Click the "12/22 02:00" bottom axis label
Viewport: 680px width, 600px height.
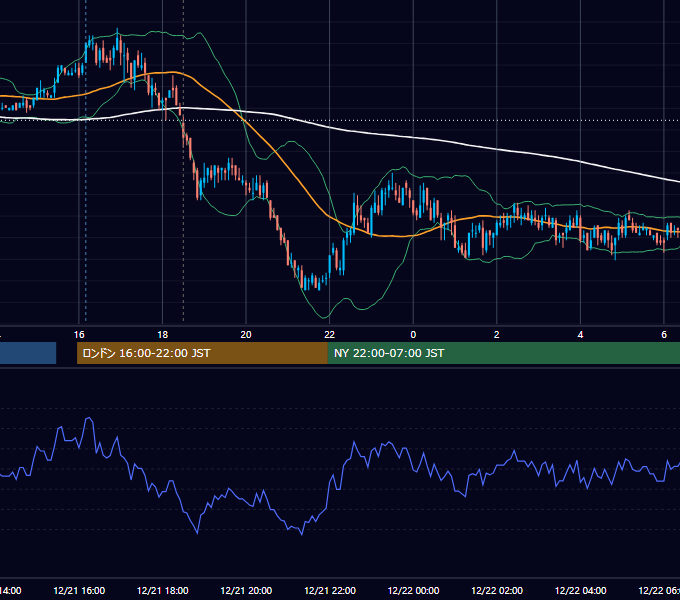click(x=497, y=590)
